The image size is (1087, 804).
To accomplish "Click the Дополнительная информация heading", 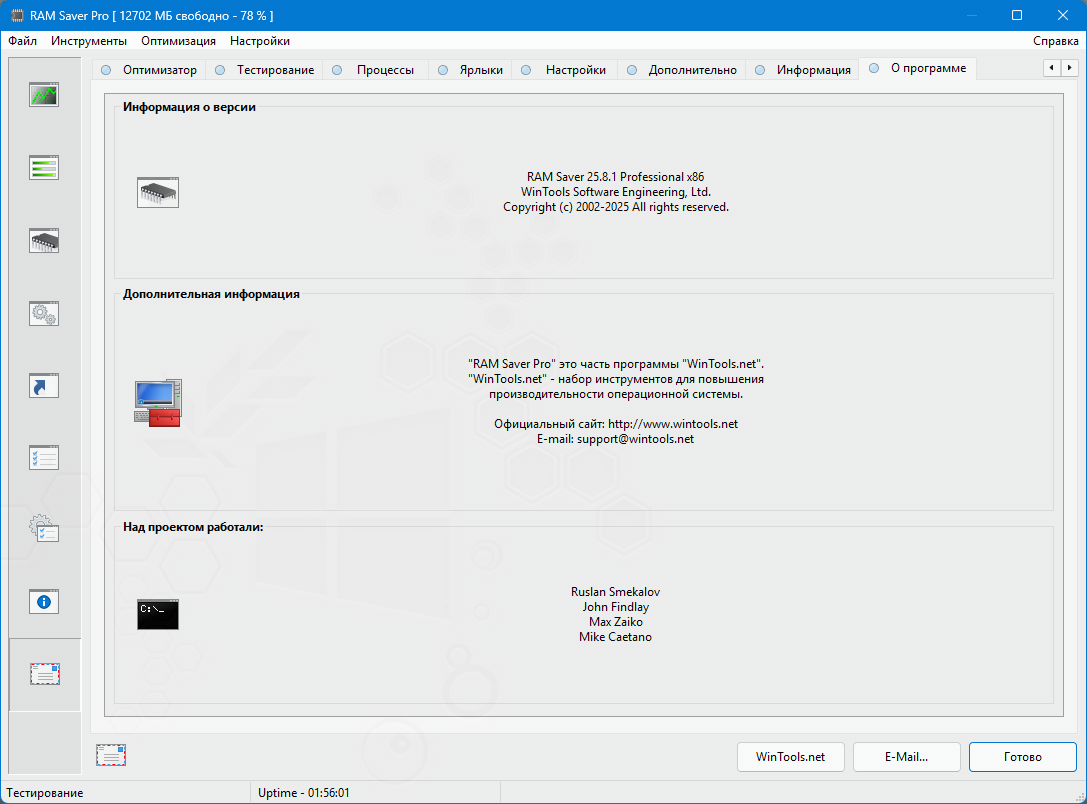I will pos(211,294).
